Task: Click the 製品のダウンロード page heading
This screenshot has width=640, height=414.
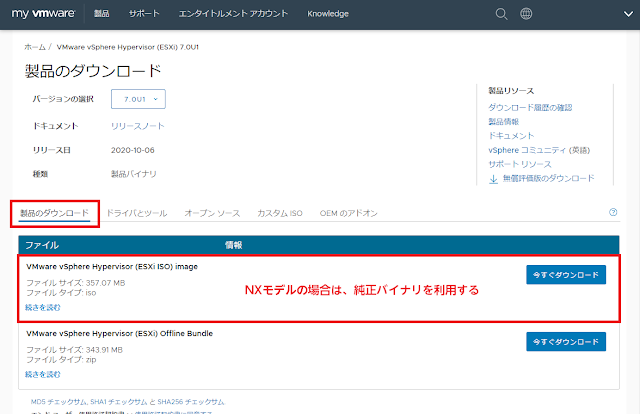Action: (93, 71)
